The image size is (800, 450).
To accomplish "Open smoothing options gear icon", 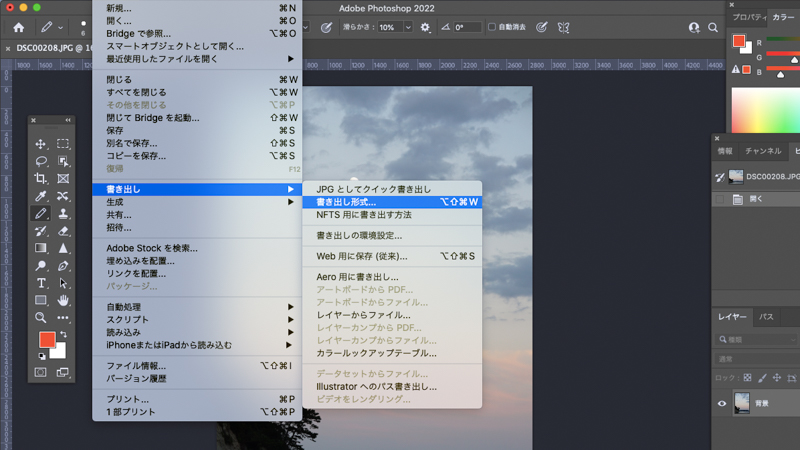I will tap(425, 28).
